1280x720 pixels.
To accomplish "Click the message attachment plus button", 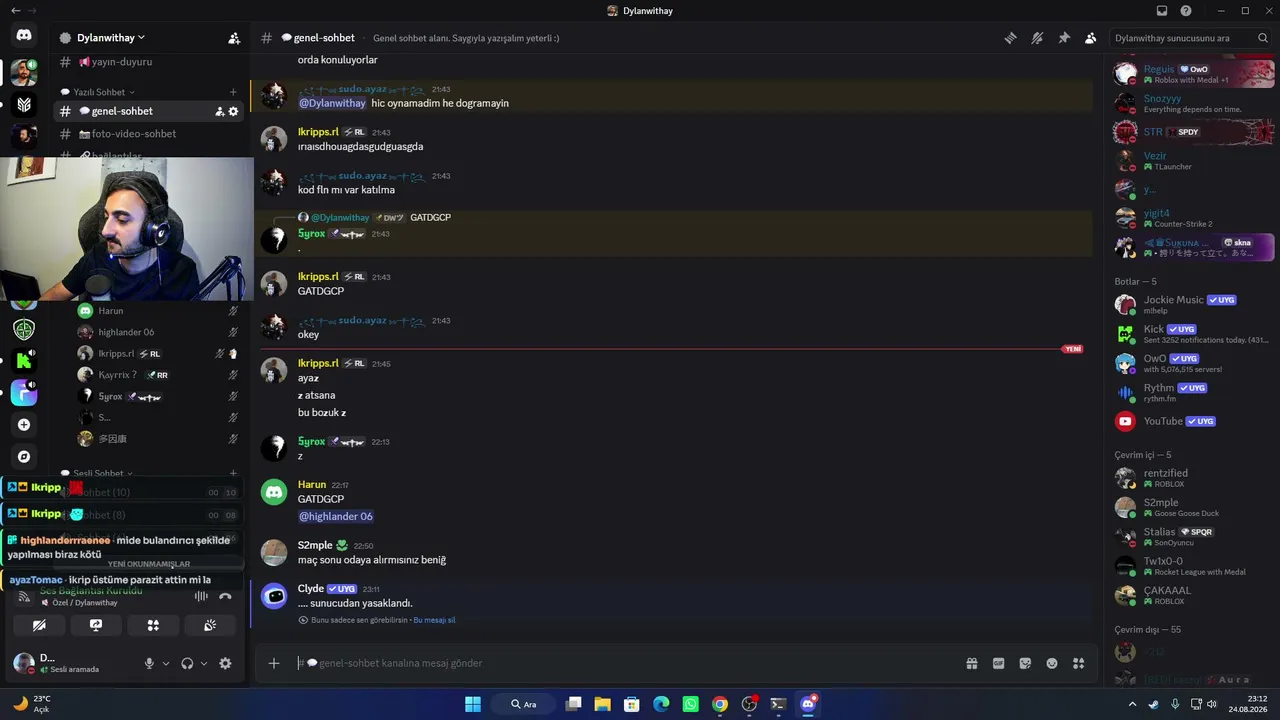I will (x=274, y=663).
